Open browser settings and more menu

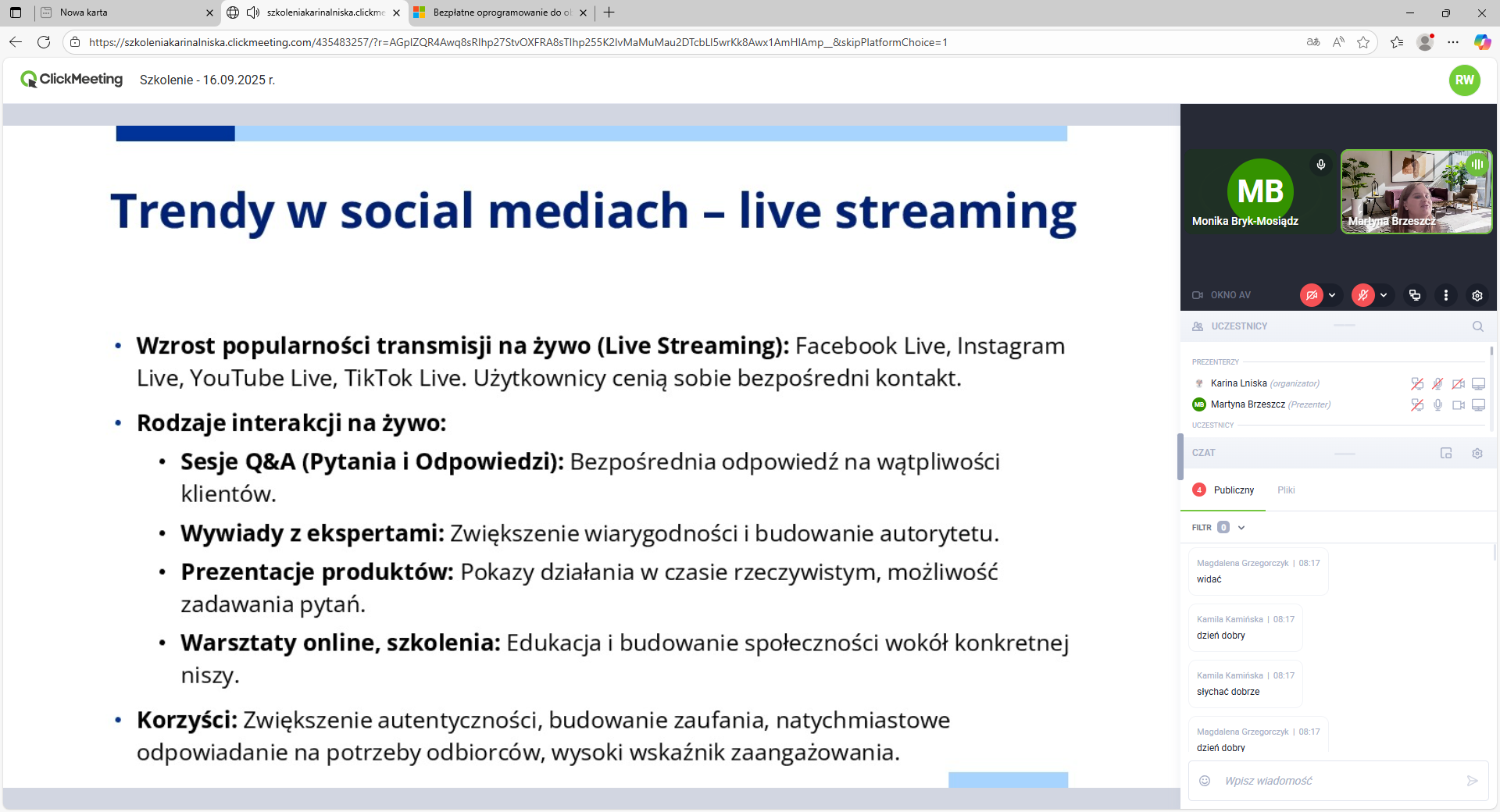click(x=1453, y=42)
